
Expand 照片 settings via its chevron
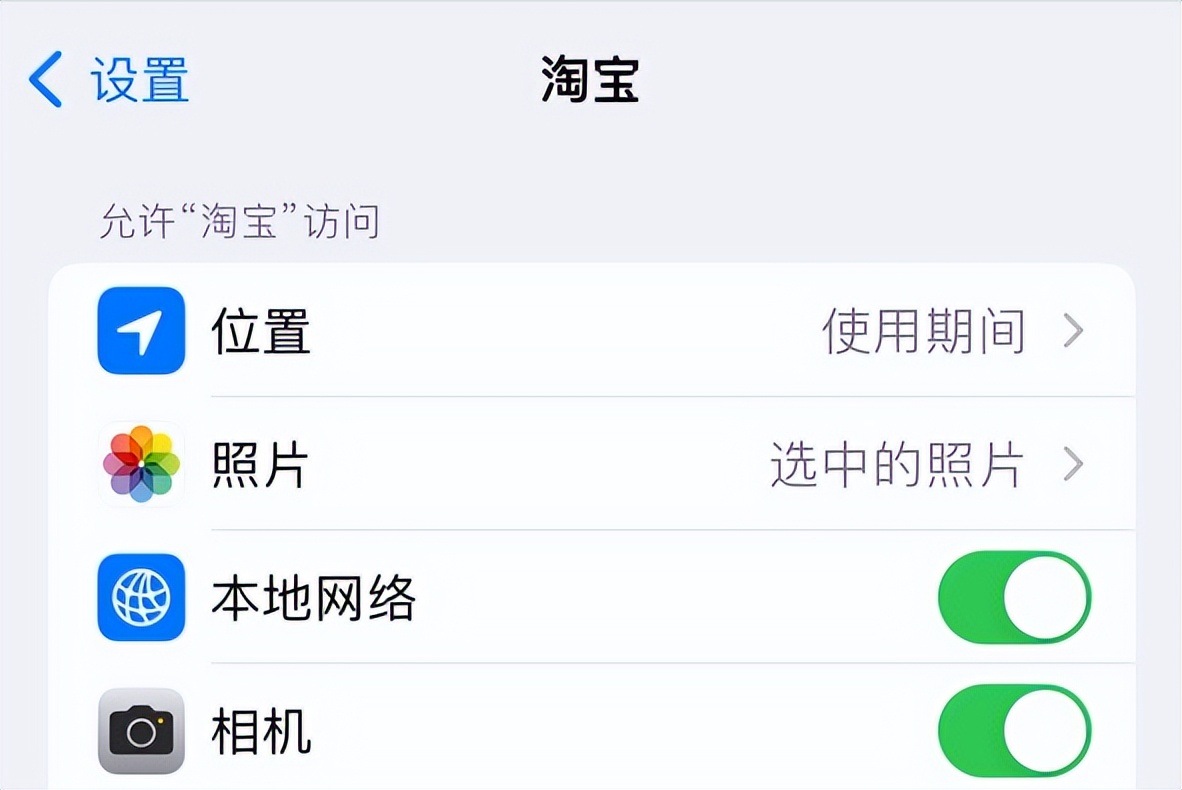pos(1074,464)
